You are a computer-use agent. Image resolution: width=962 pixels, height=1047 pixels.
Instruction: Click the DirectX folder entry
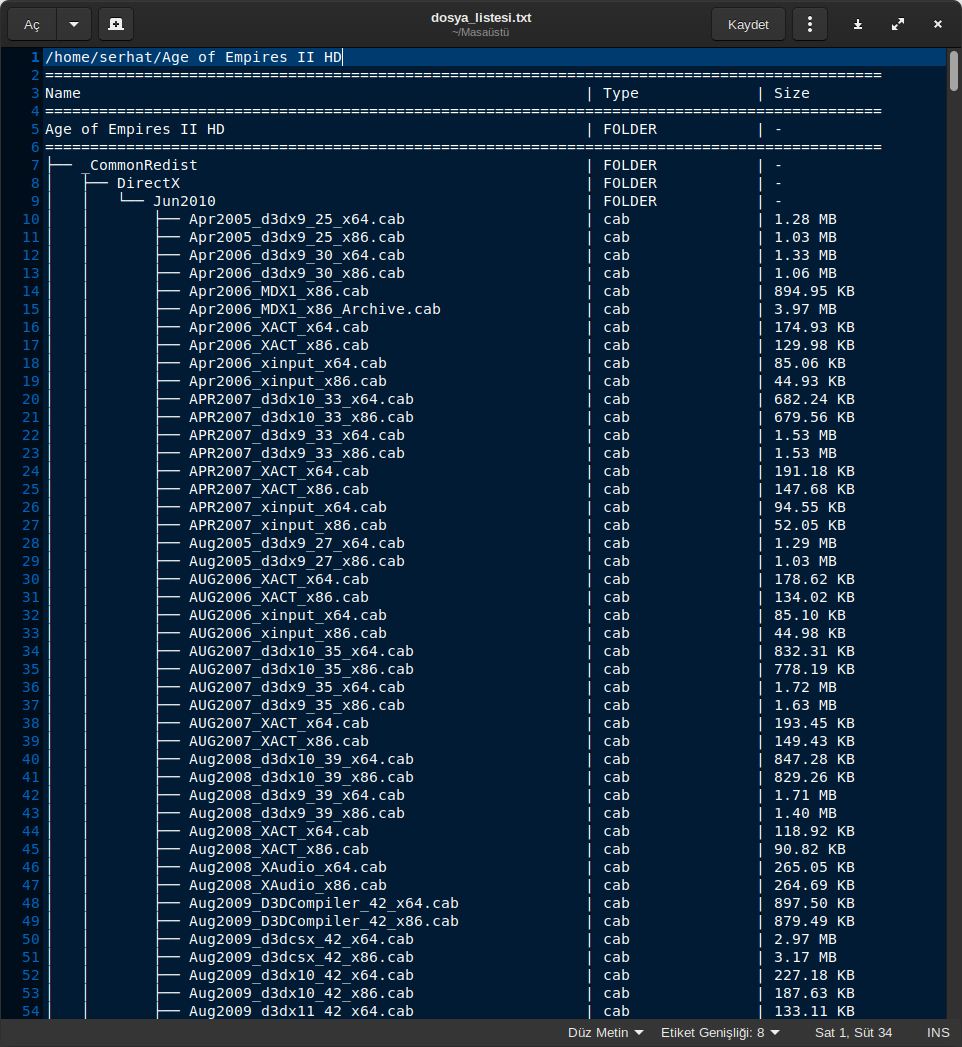click(x=148, y=183)
